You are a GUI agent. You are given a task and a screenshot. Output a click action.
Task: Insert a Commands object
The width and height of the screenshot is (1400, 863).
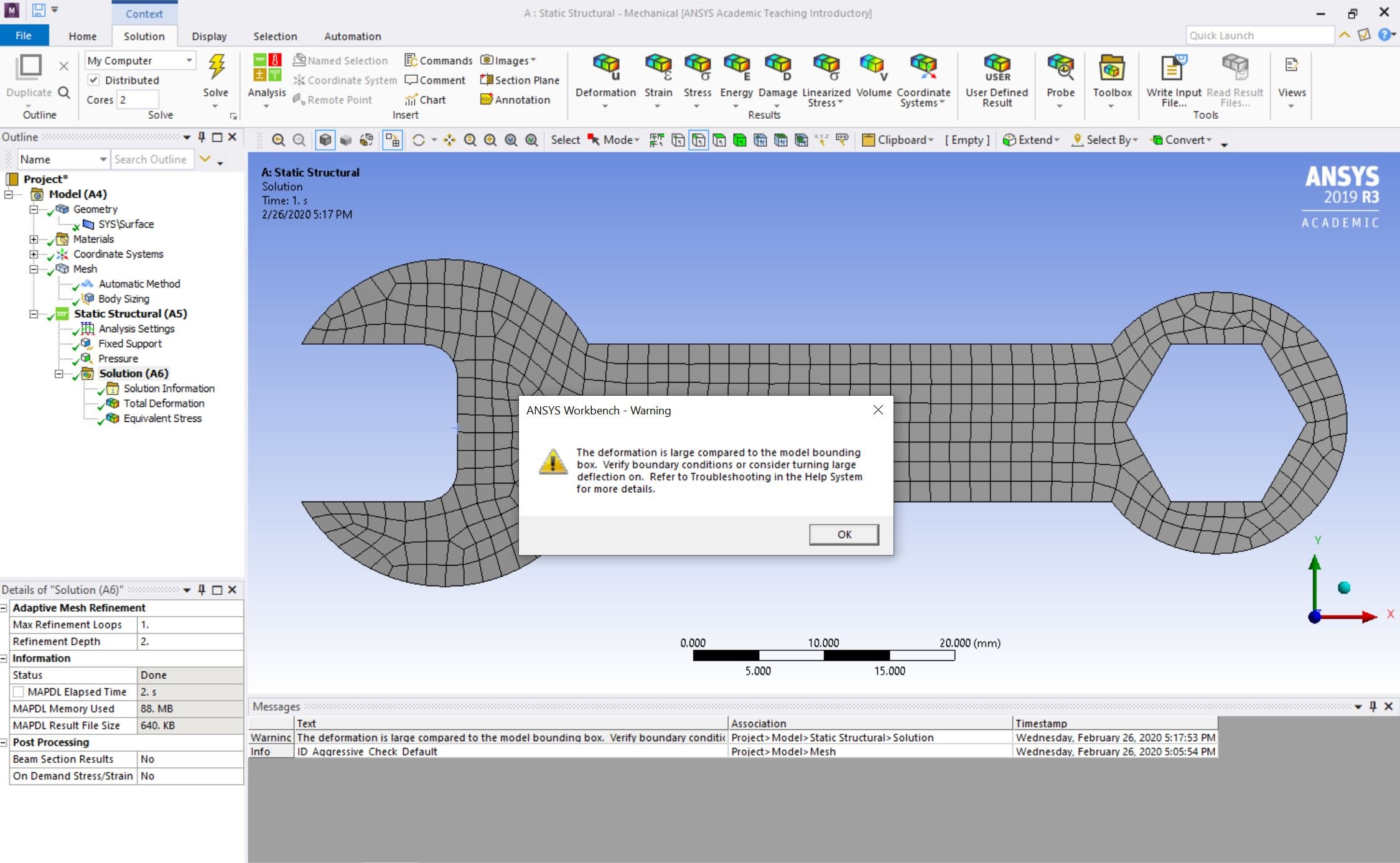[439, 60]
